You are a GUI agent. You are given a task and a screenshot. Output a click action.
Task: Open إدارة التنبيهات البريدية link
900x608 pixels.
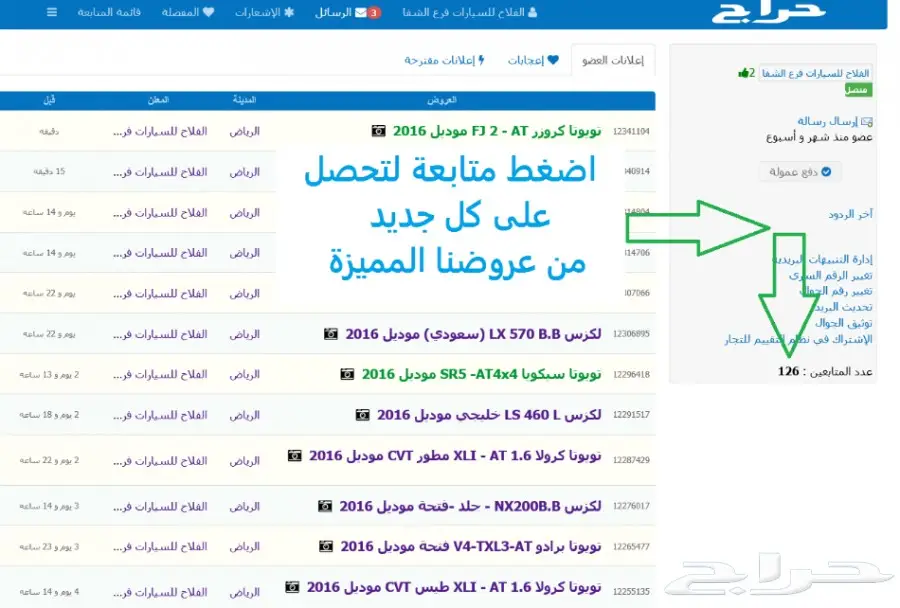coord(823,260)
